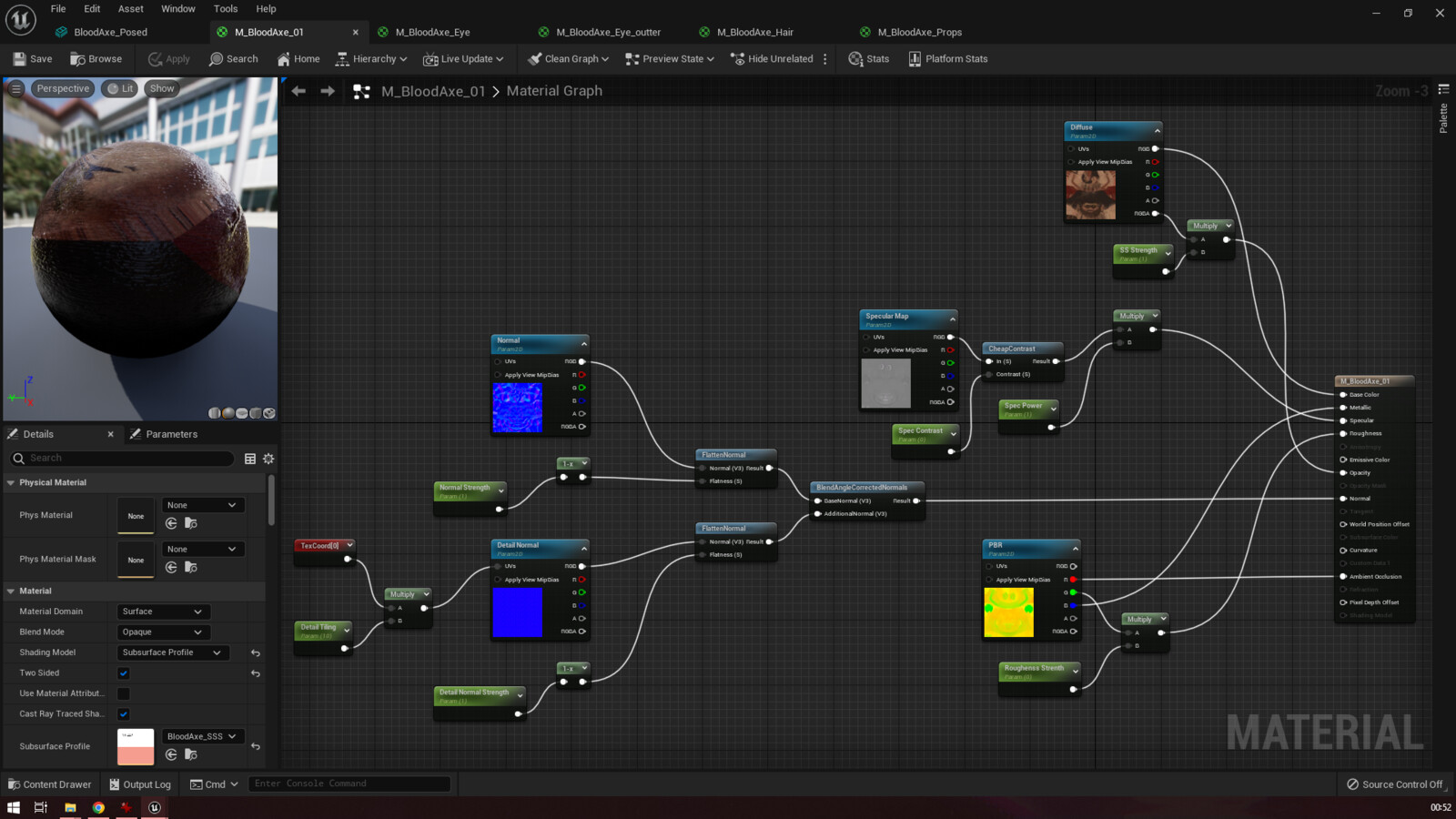This screenshot has width=1456, height=819.
Task: Open the File menu
Action: click(x=58, y=9)
